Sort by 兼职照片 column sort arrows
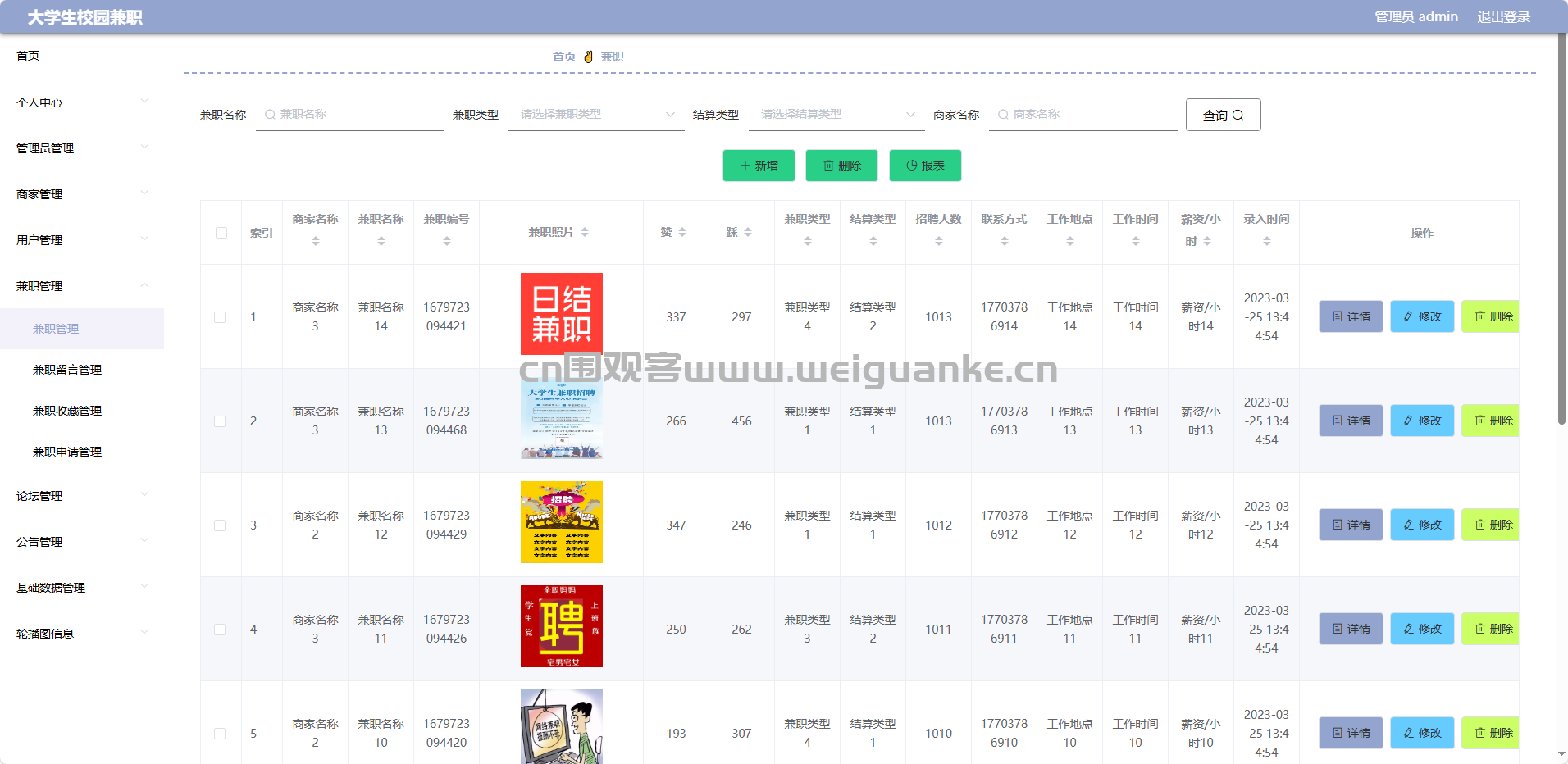Image resolution: width=1568 pixels, height=764 pixels. coord(585,232)
